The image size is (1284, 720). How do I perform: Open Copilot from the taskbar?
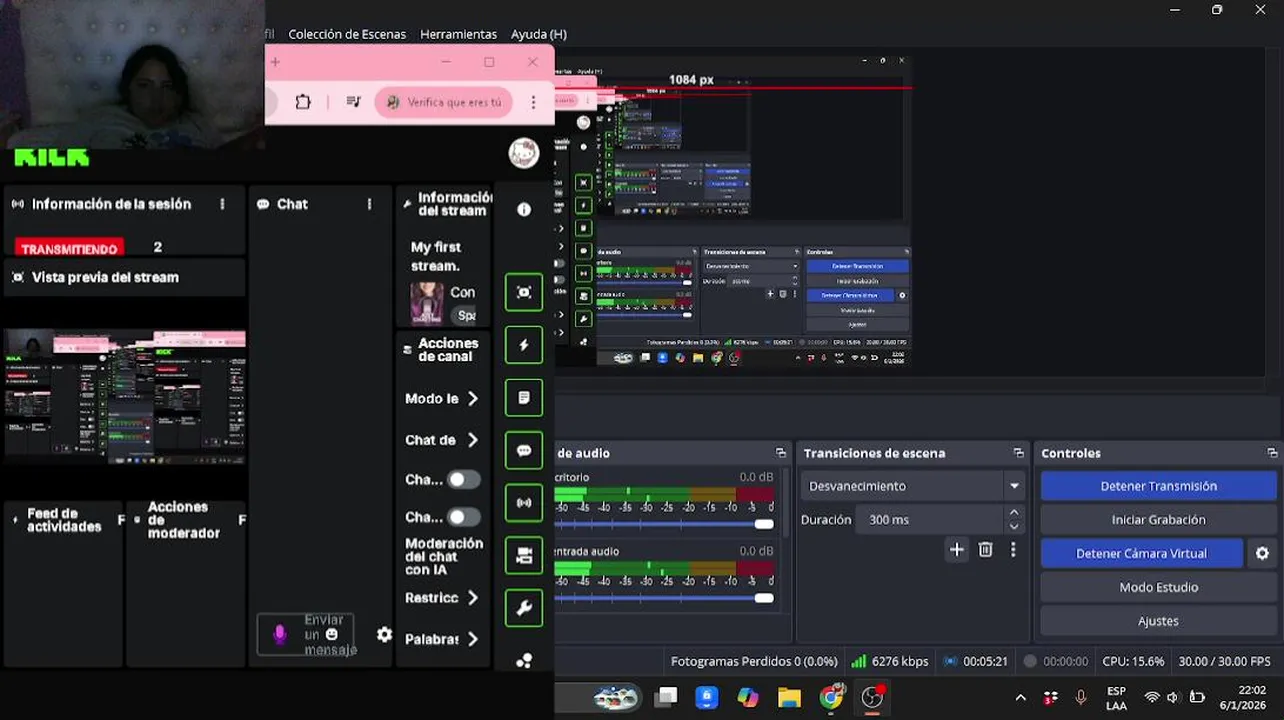tap(748, 697)
